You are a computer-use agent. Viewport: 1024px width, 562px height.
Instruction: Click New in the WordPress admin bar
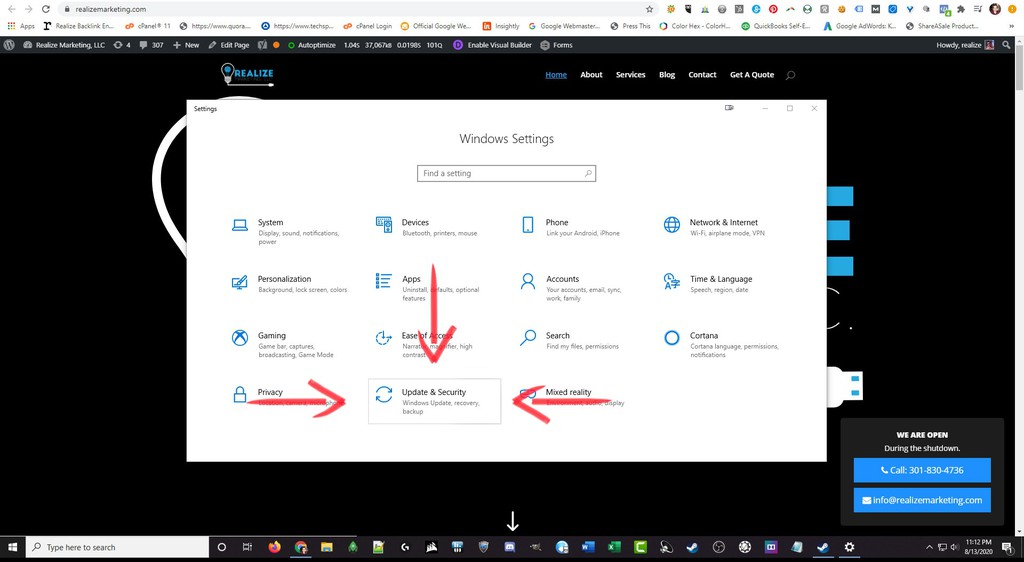click(186, 45)
